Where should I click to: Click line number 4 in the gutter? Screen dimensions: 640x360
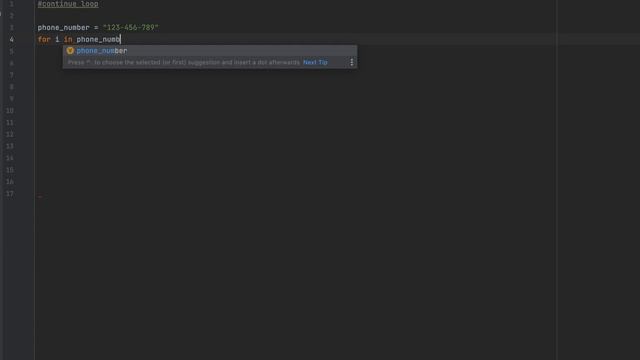(x=11, y=40)
